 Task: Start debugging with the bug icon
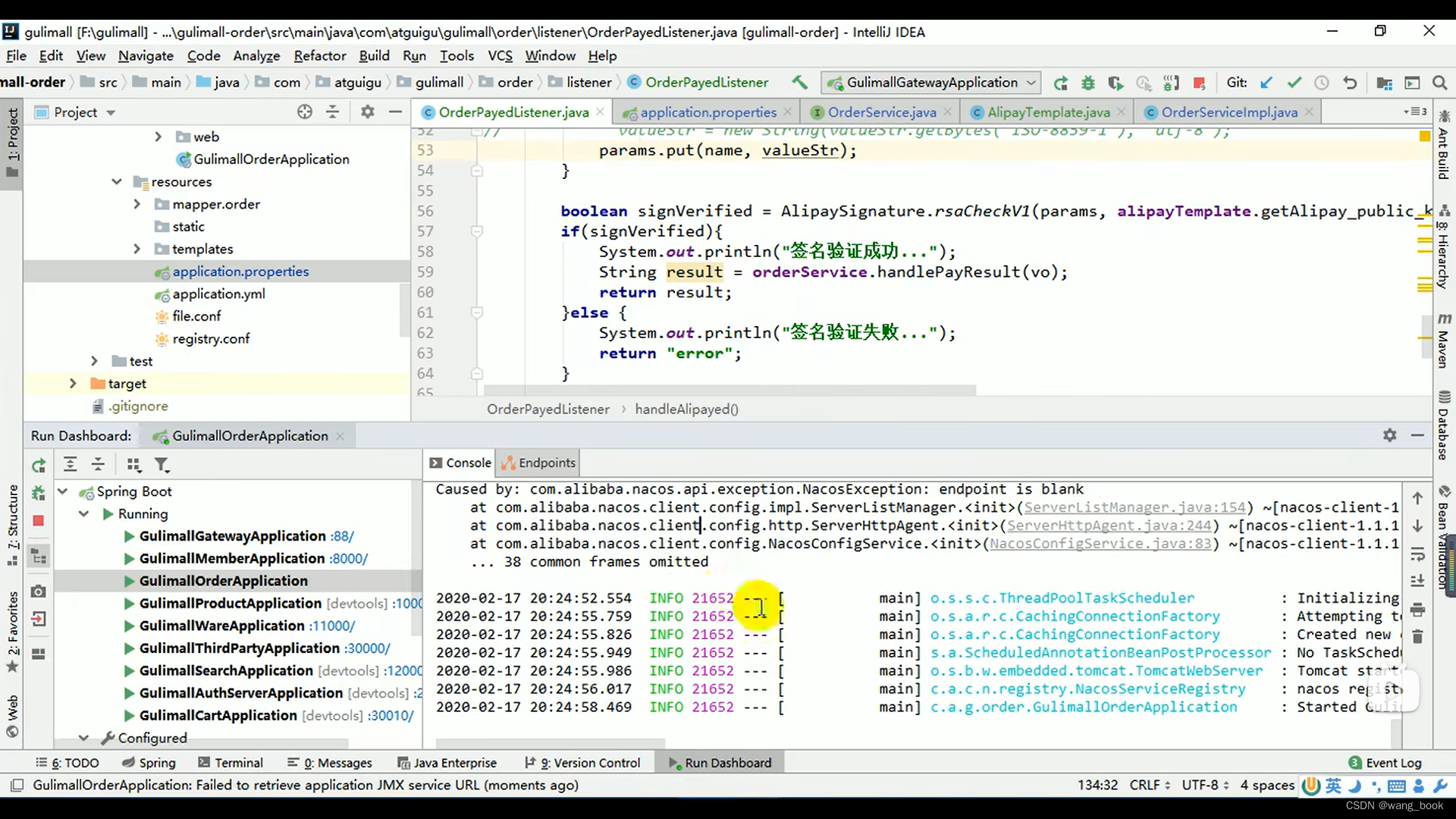(1087, 83)
